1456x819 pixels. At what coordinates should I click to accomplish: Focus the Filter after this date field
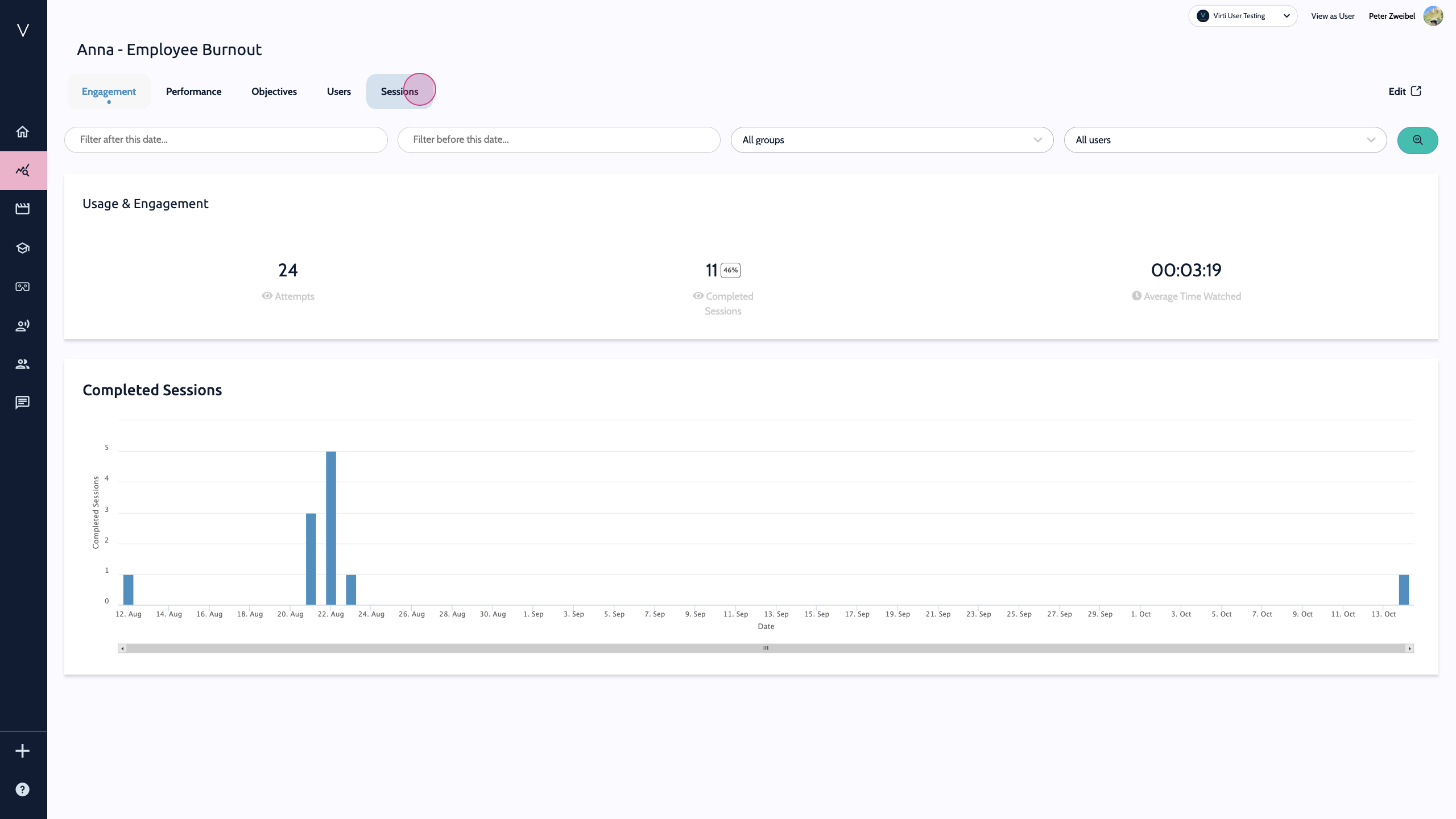point(226,140)
